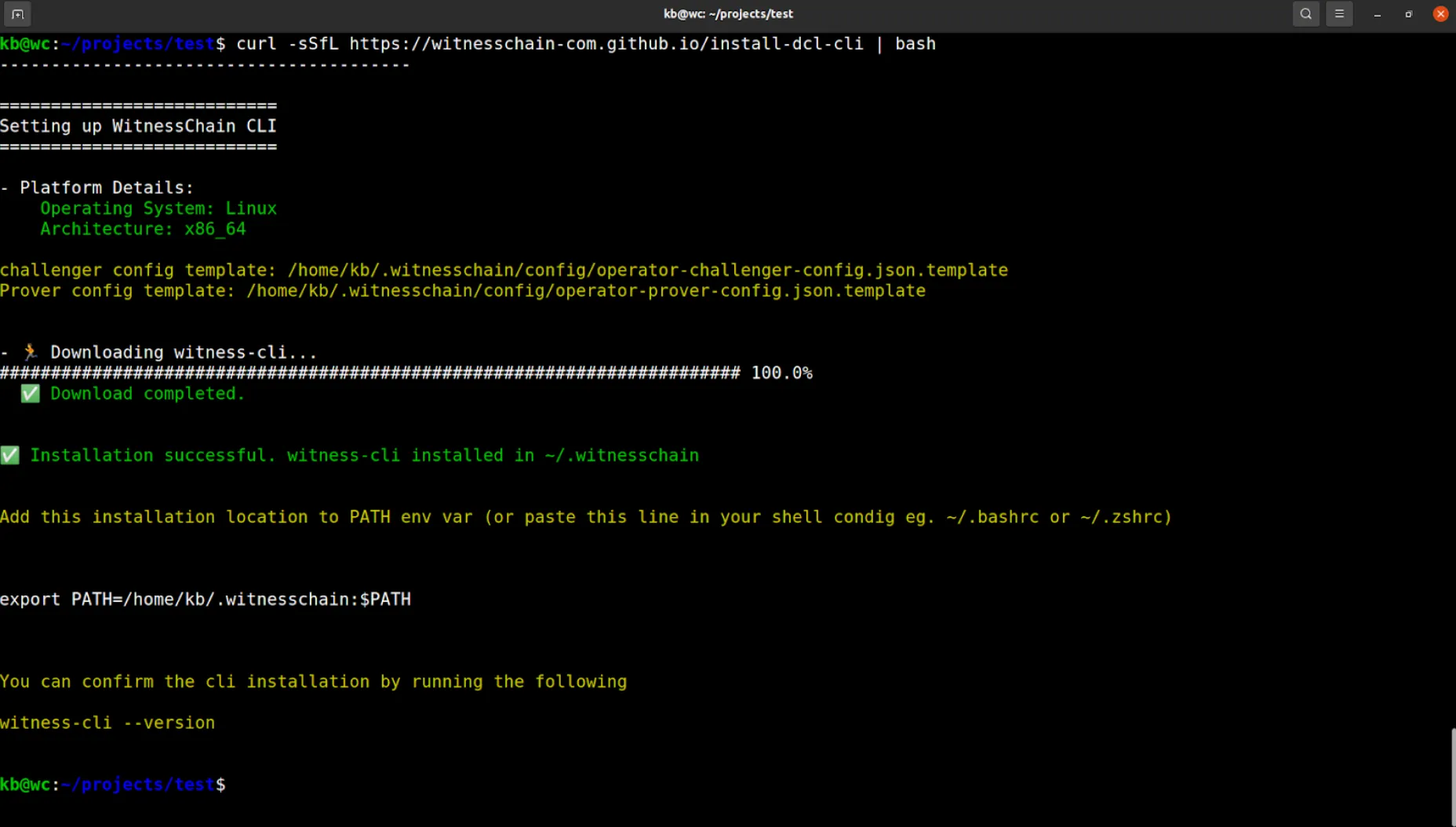Open the hamburger menu in the title bar

click(1339, 14)
